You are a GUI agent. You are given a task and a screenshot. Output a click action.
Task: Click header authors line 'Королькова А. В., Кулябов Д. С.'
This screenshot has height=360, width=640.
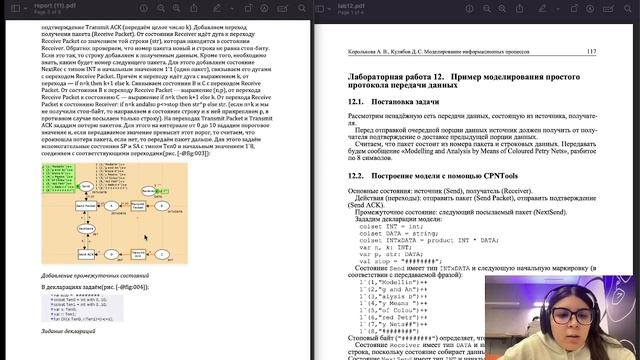[384, 51]
